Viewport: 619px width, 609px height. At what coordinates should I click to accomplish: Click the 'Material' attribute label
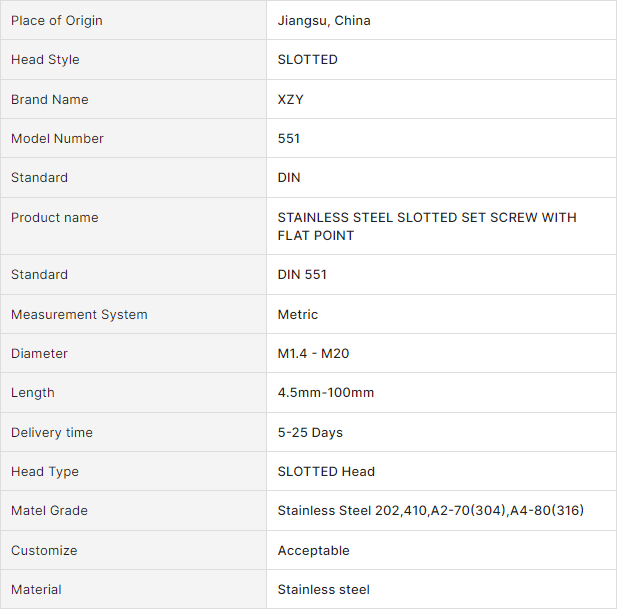point(36,590)
